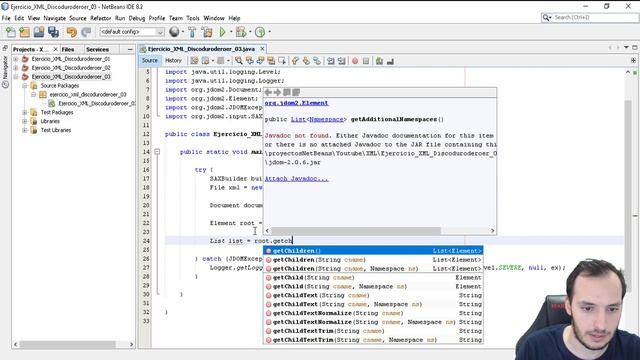Image resolution: width=640 pixels, height=360 pixels.
Task: Collapse Ejercicio_XML_Discoduroderoer_03 project node
Action: pyautogui.click(x=16, y=77)
